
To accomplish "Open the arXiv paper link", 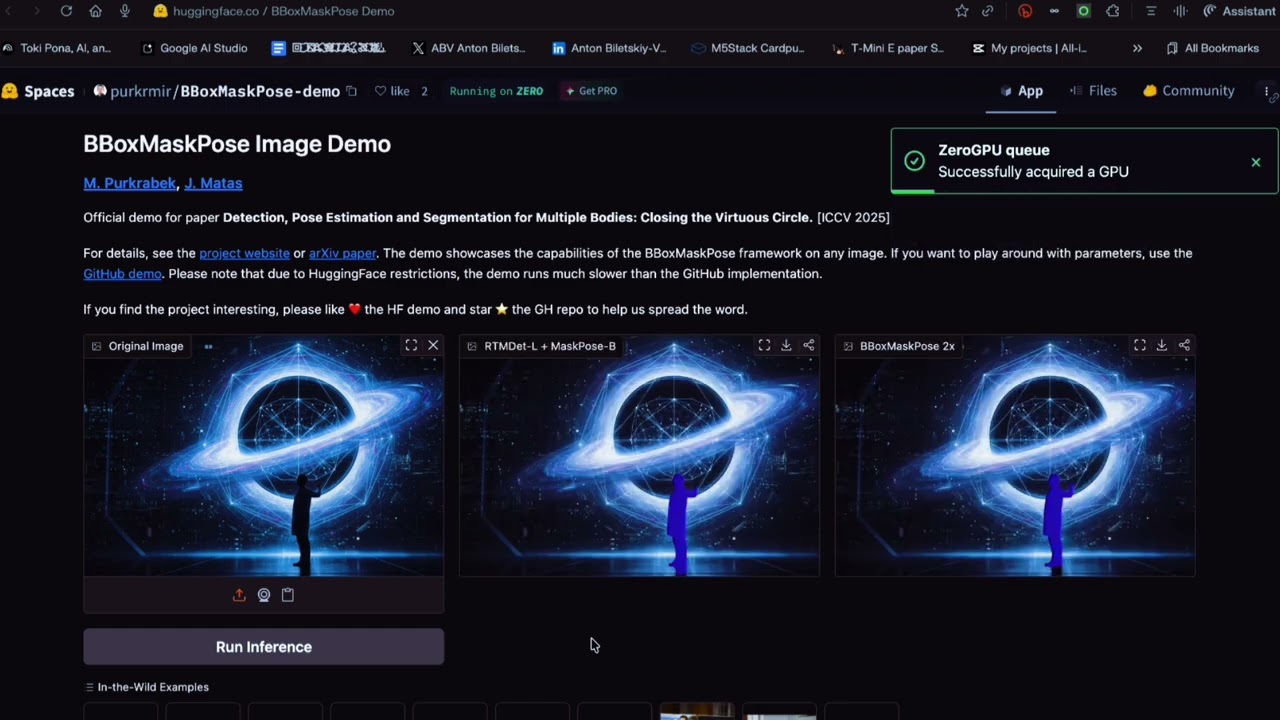I will point(342,253).
